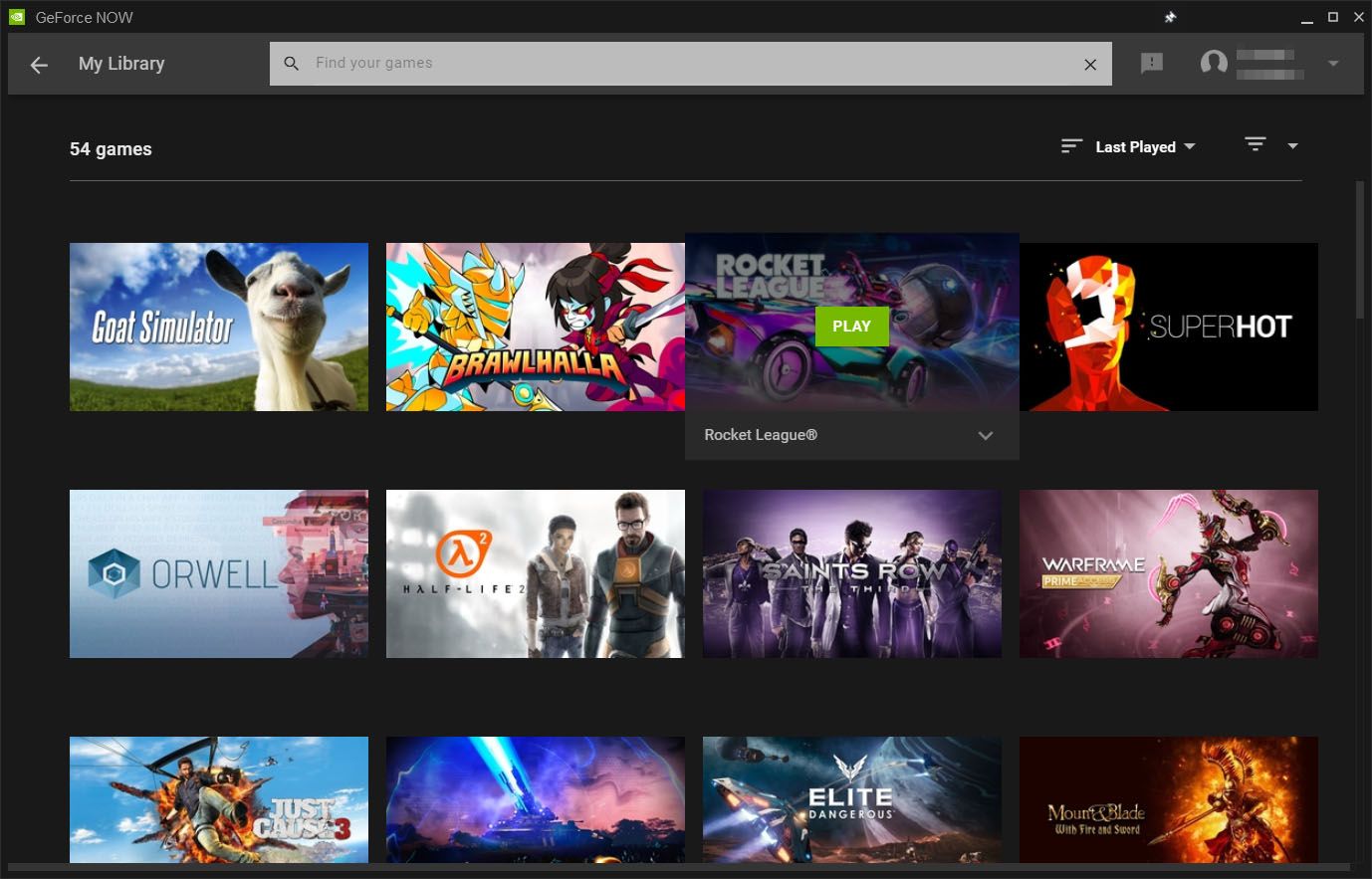Open the account menu dropdown arrow
1372x879 pixels.
point(1333,63)
